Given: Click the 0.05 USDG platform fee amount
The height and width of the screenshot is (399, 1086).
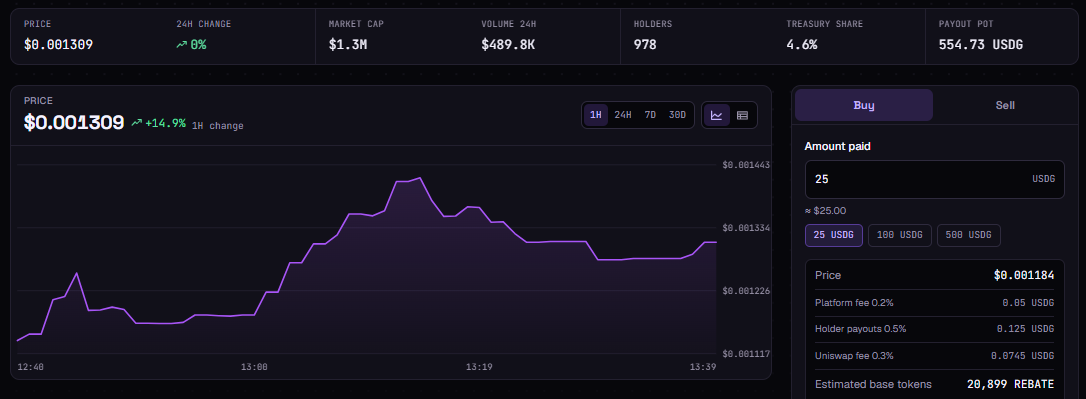Looking at the screenshot, I should (x=1029, y=303).
